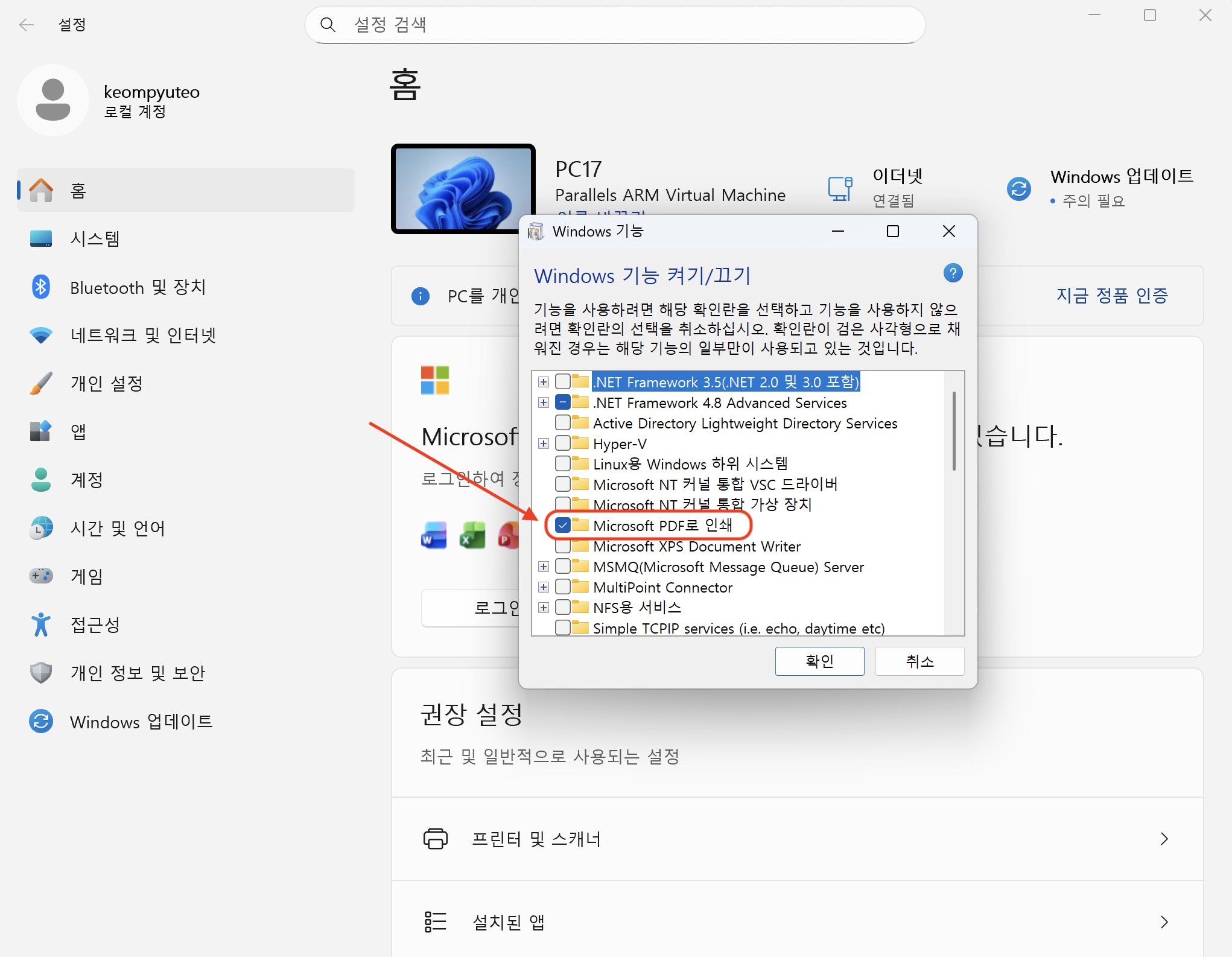This screenshot has height=957, width=1232.
Task: Click the personalization paintbrush icon
Action: coord(41,384)
